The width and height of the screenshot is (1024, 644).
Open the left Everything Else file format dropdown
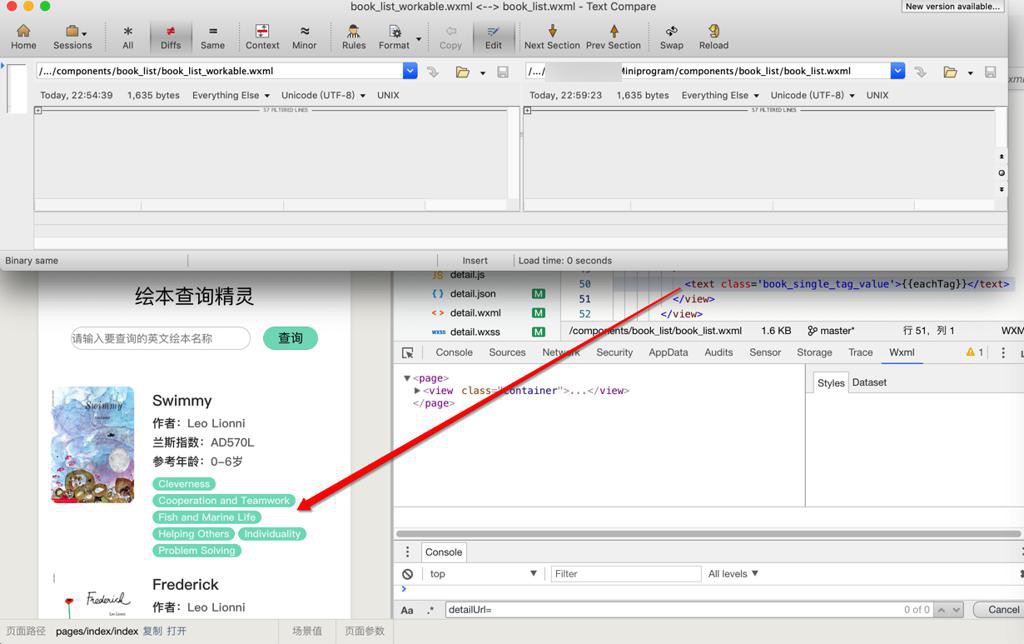[x=231, y=95]
